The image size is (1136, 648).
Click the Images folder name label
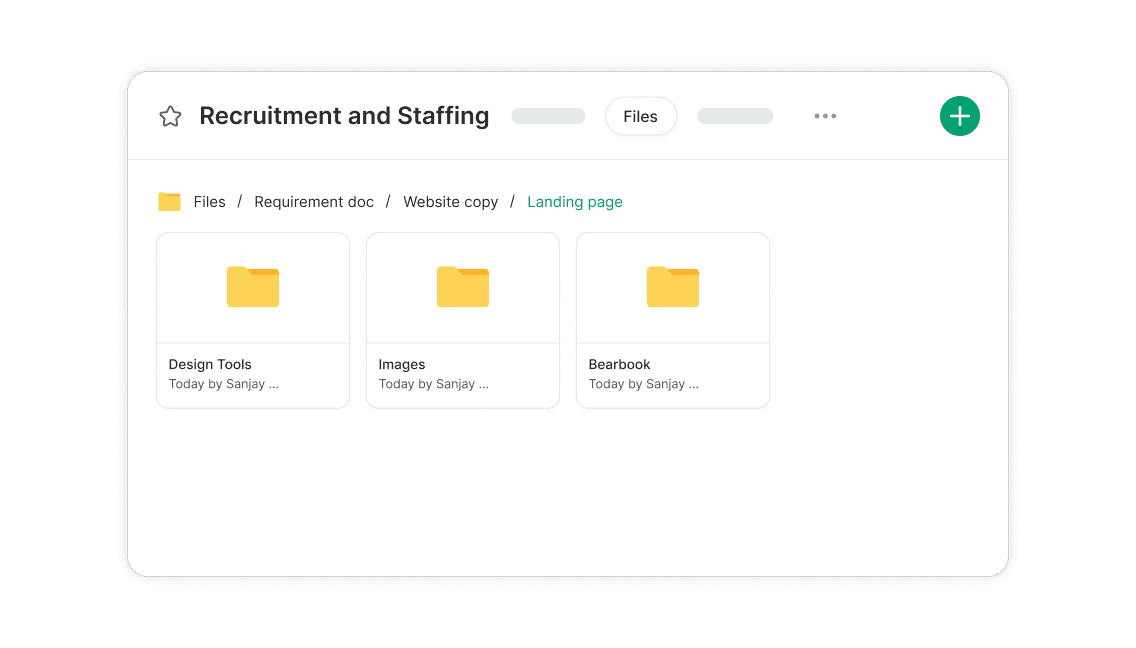click(402, 365)
